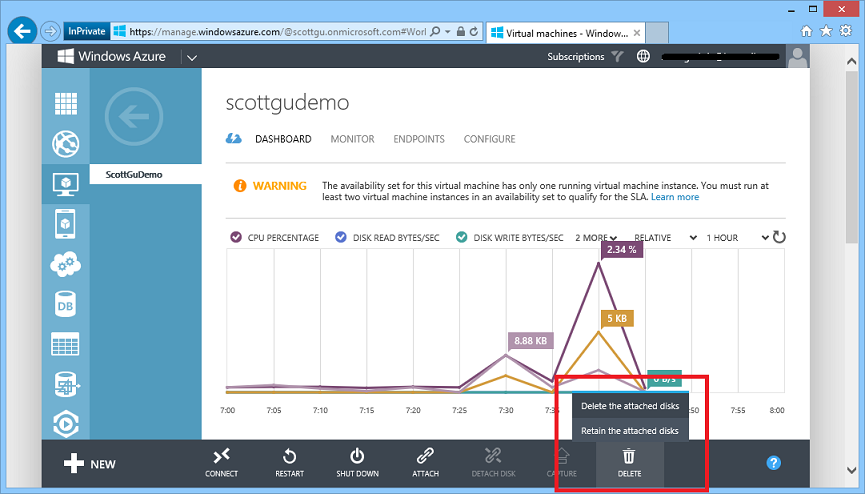This screenshot has width=865, height=494.
Task: Switch to the Dashboard tab
Action: 283,139
